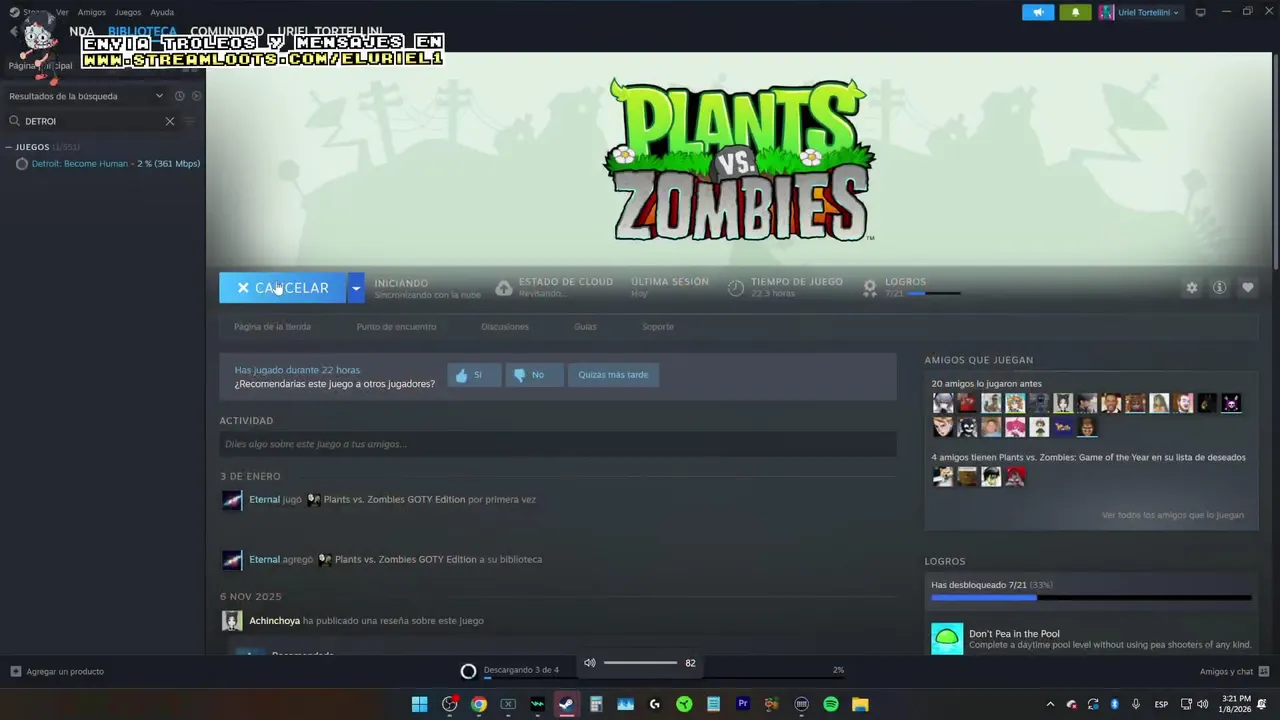This screenshot has height=720, width=1280.
Task: Click Agregar un producto
Action: [x=57, y=672]
